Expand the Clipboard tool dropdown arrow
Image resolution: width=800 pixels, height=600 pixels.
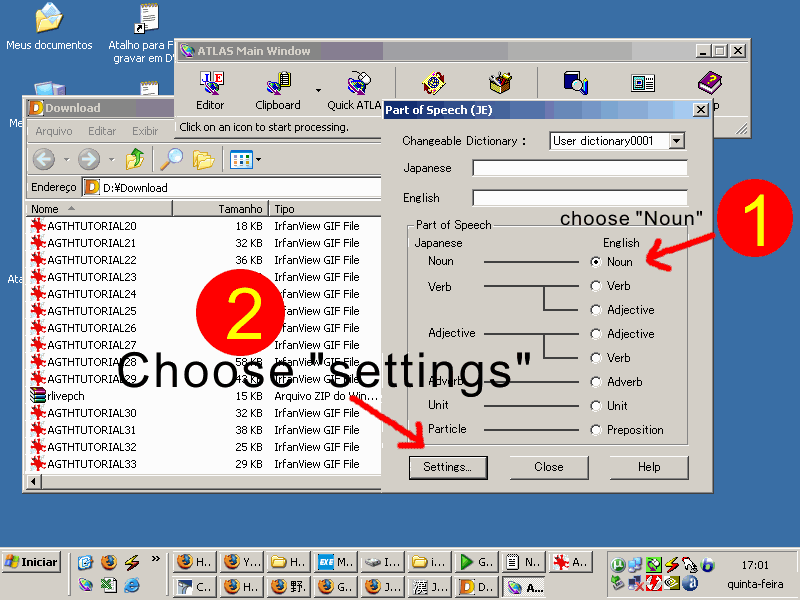click(318, 90)
